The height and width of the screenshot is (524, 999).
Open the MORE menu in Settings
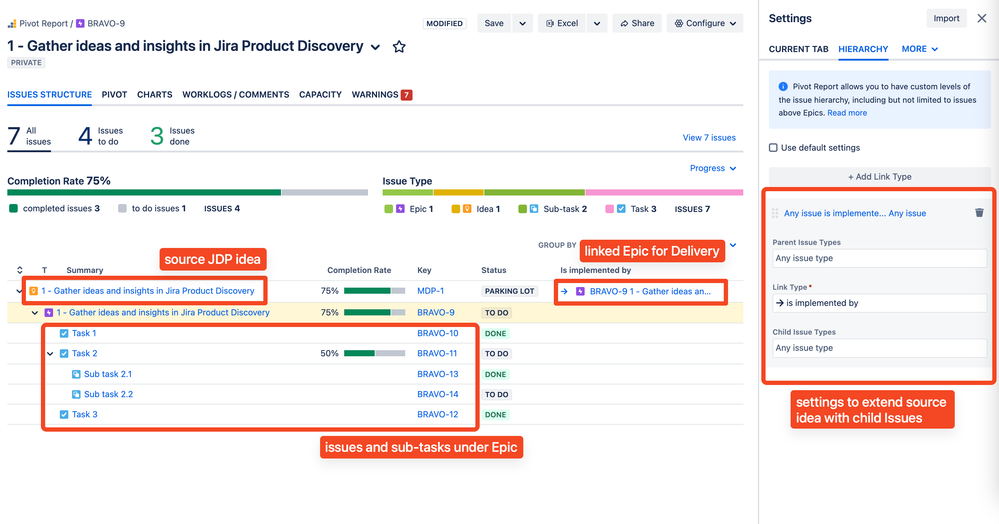[x=919, y=49]
